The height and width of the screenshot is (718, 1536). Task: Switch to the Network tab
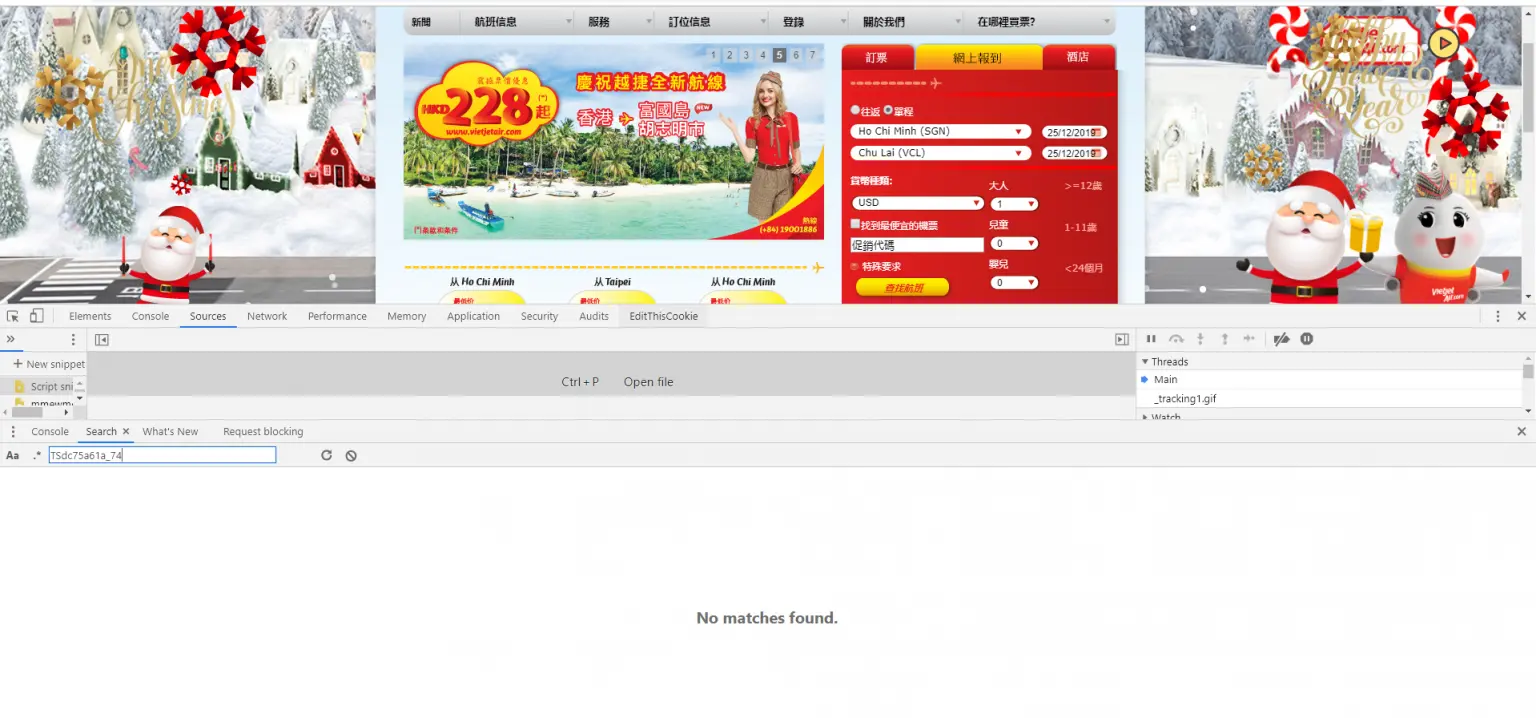click(267, 316)
